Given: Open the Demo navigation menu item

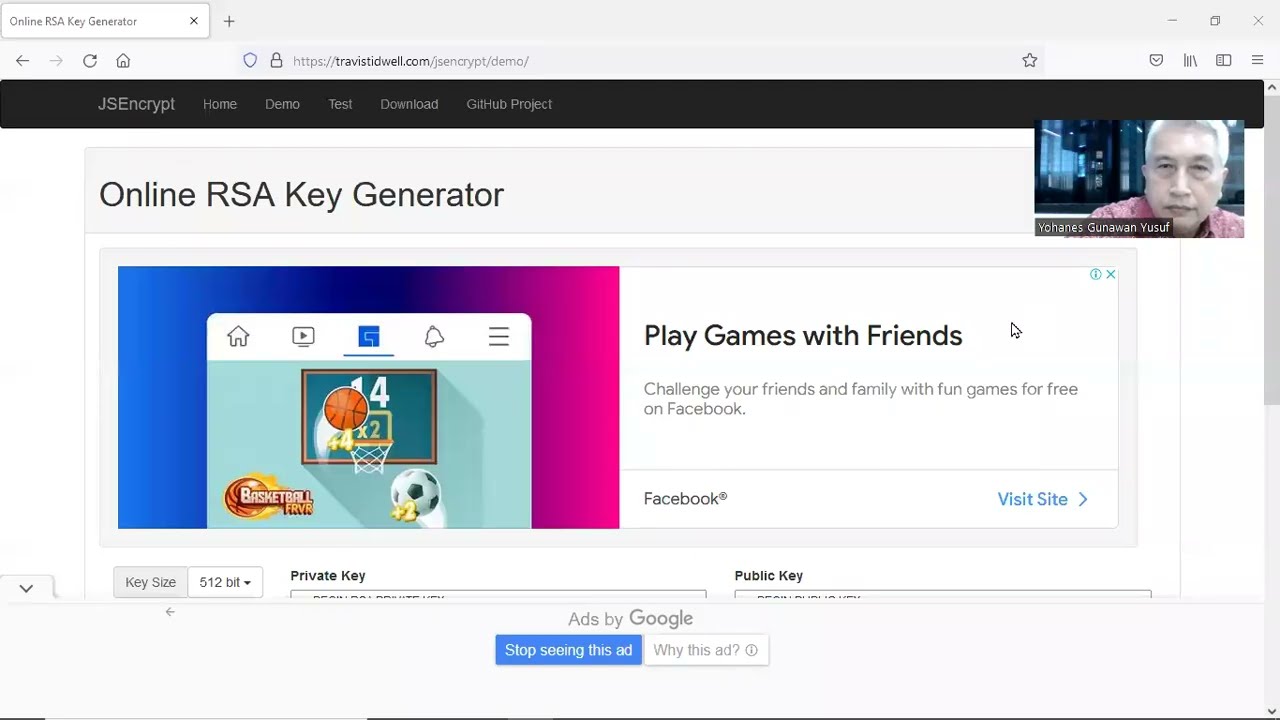Looking at the screenshot, I should pos(282,104).
